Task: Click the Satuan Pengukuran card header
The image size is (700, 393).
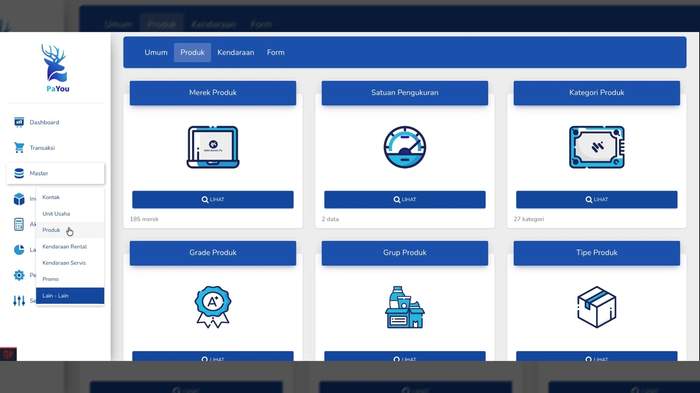Action: (404, 93)
